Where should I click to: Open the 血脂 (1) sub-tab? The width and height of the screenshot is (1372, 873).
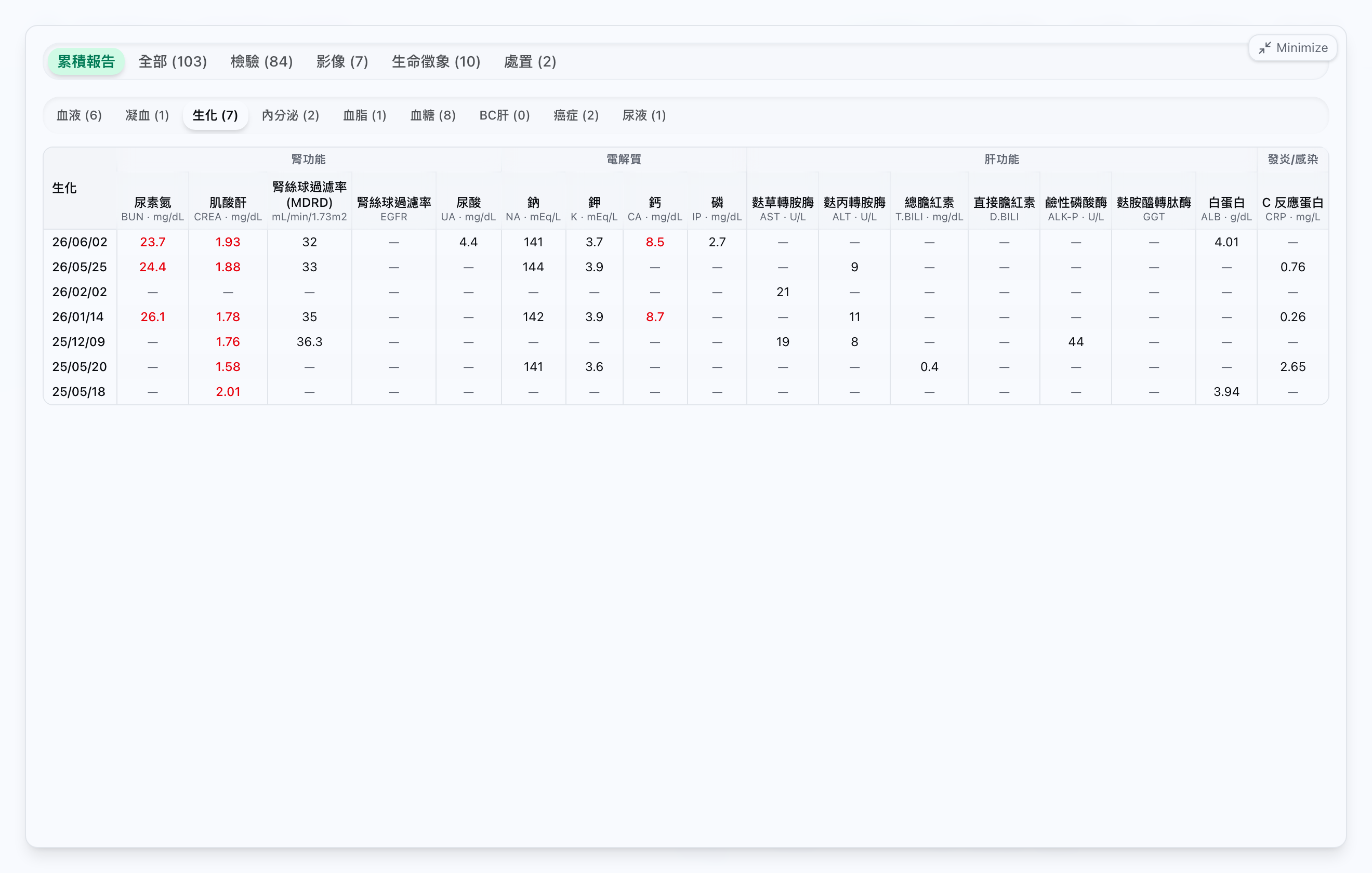click(365, 116)
